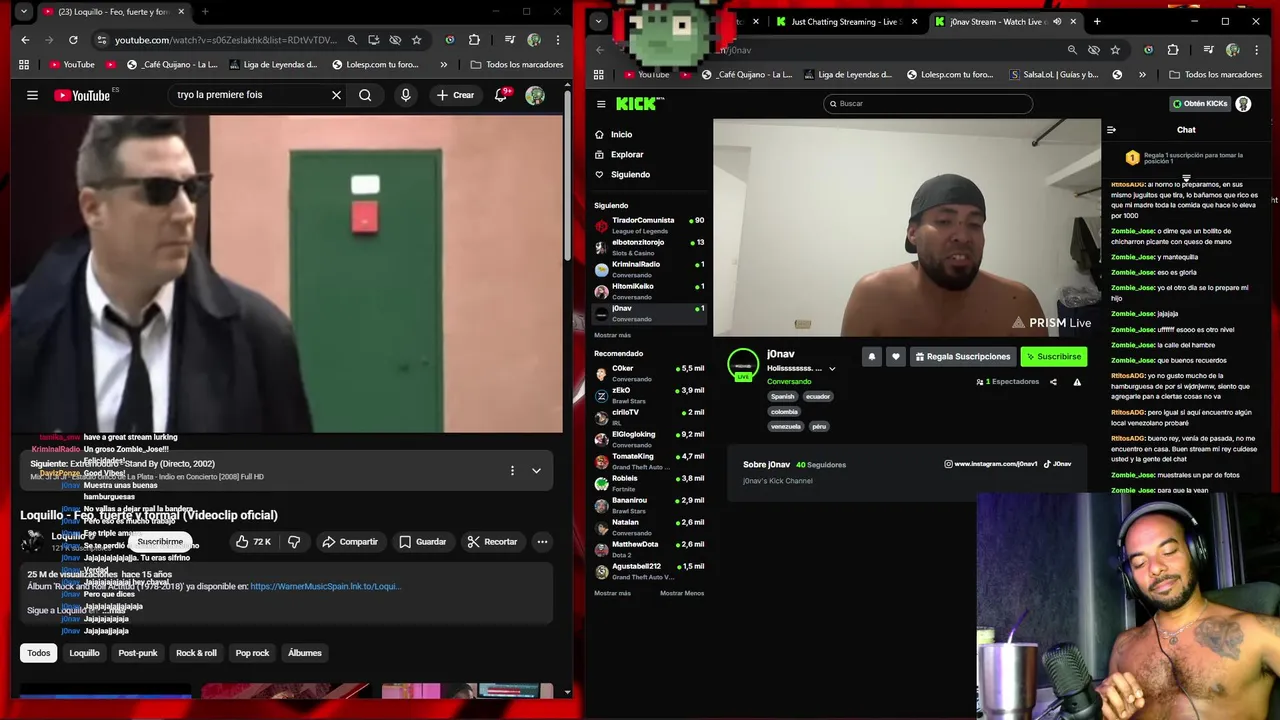Open Chrome menu in YouTube window
Screen dimensions: 1280x720
click(x=557, y=40)
